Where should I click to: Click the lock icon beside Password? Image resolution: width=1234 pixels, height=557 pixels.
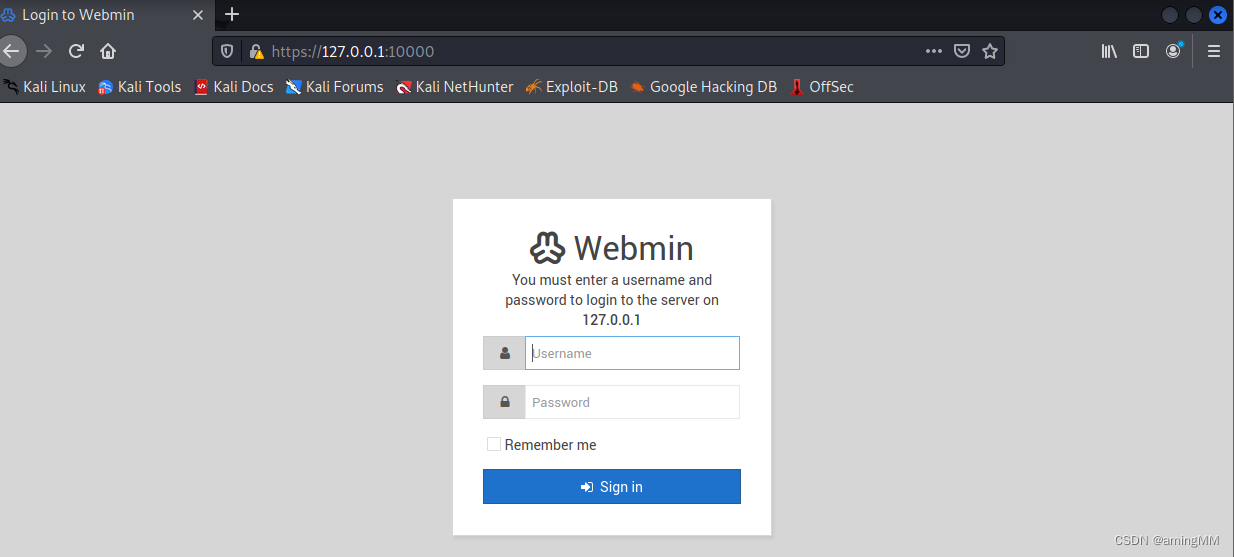[504, 402]
